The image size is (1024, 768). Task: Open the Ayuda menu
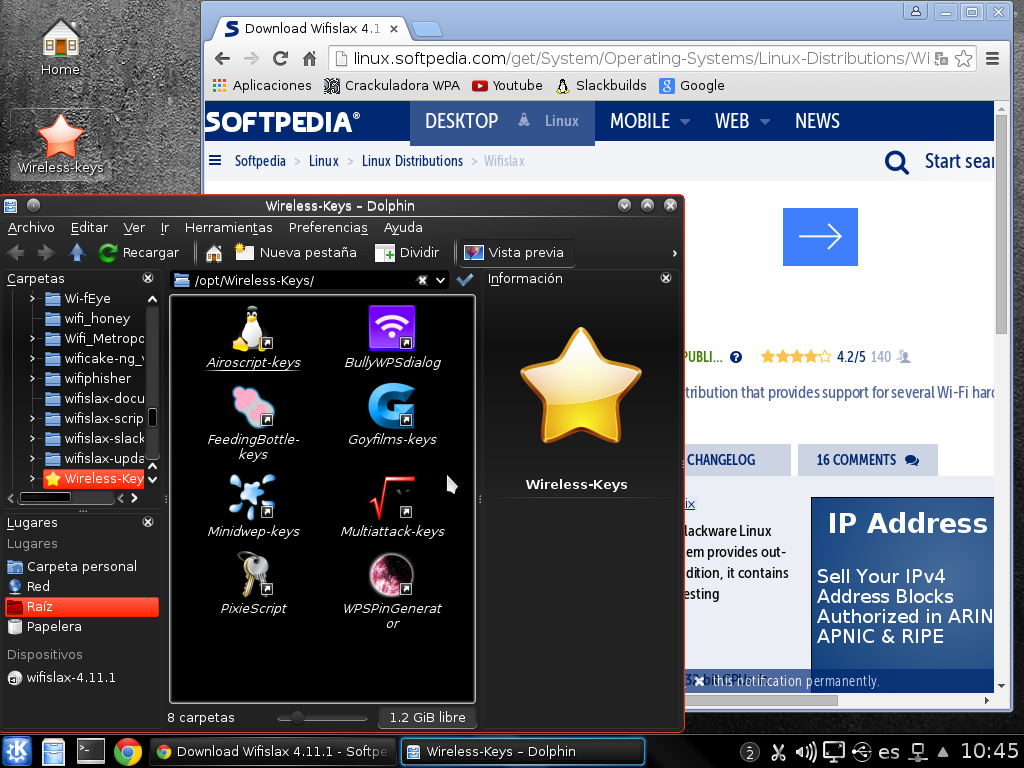(x=403, y=227)
